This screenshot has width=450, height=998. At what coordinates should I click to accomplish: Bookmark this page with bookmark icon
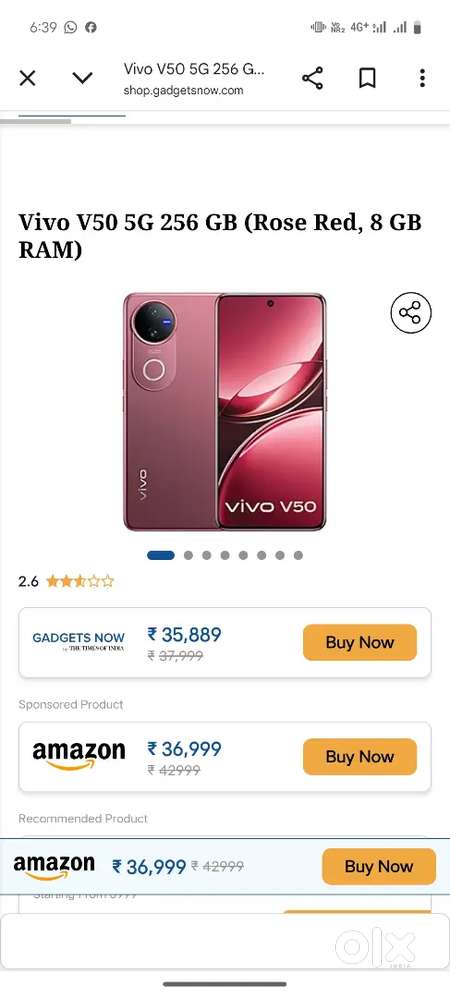tap(367, 78)
